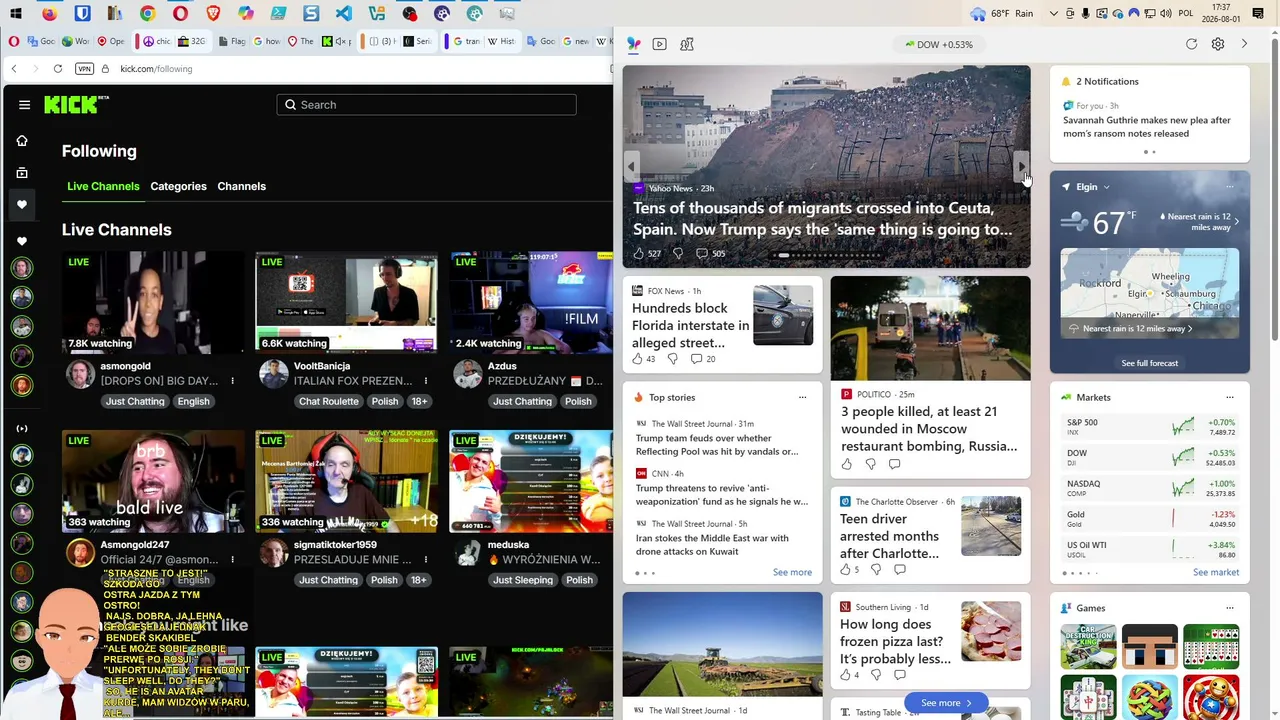Show previous headline story with left arrow
This screenshot has width=1280, height=720.
tap(631, 166)
